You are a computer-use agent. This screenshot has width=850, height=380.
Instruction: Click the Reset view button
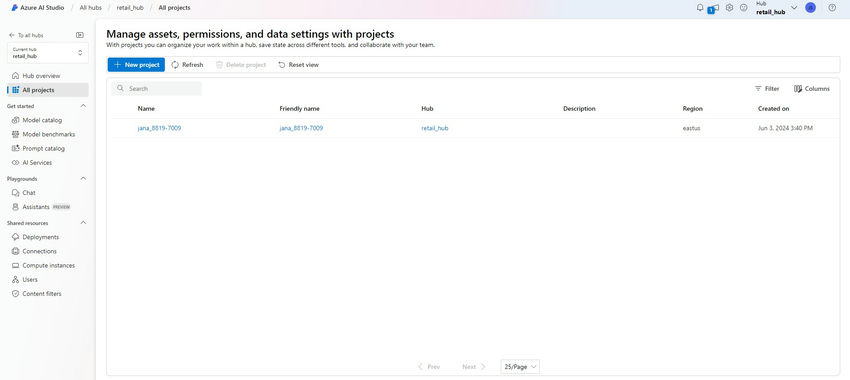pos(299,65)
